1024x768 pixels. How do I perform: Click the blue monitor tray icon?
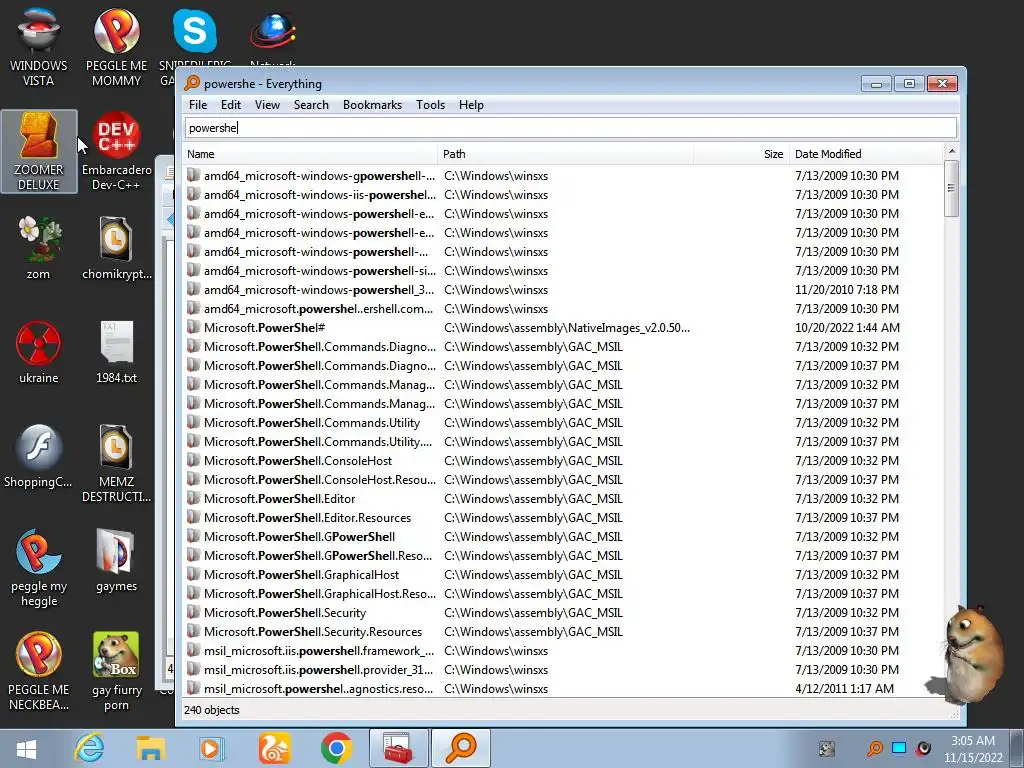click(899, 748)
